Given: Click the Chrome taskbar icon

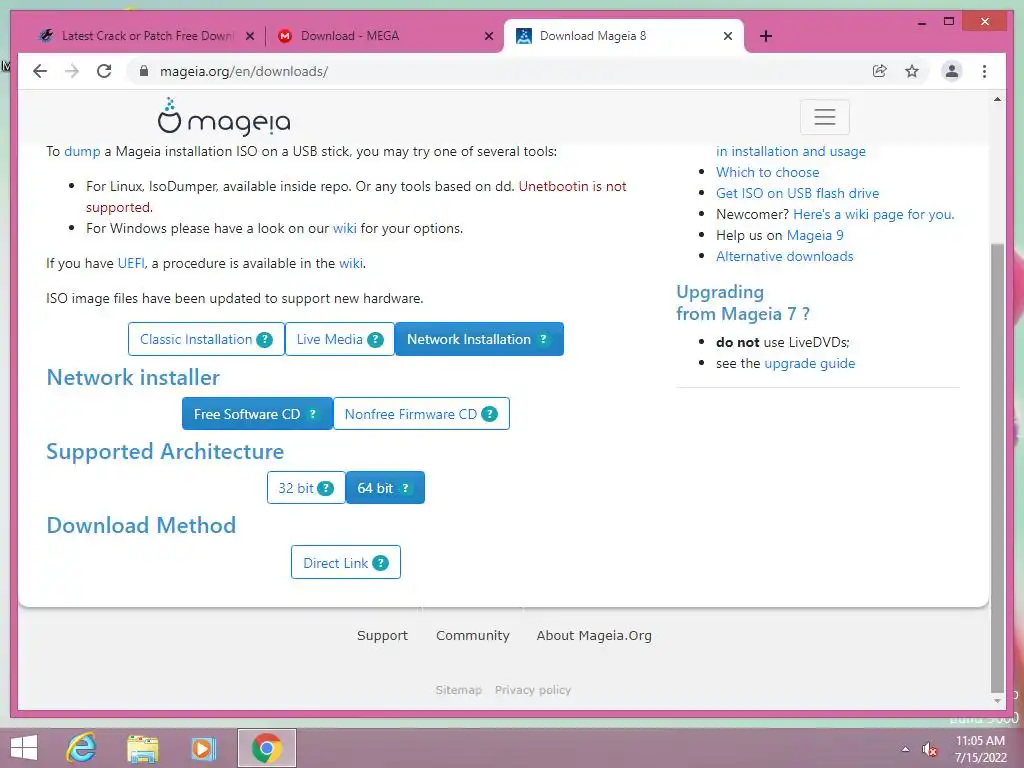Looking at the screenshot, I should 266,748.
